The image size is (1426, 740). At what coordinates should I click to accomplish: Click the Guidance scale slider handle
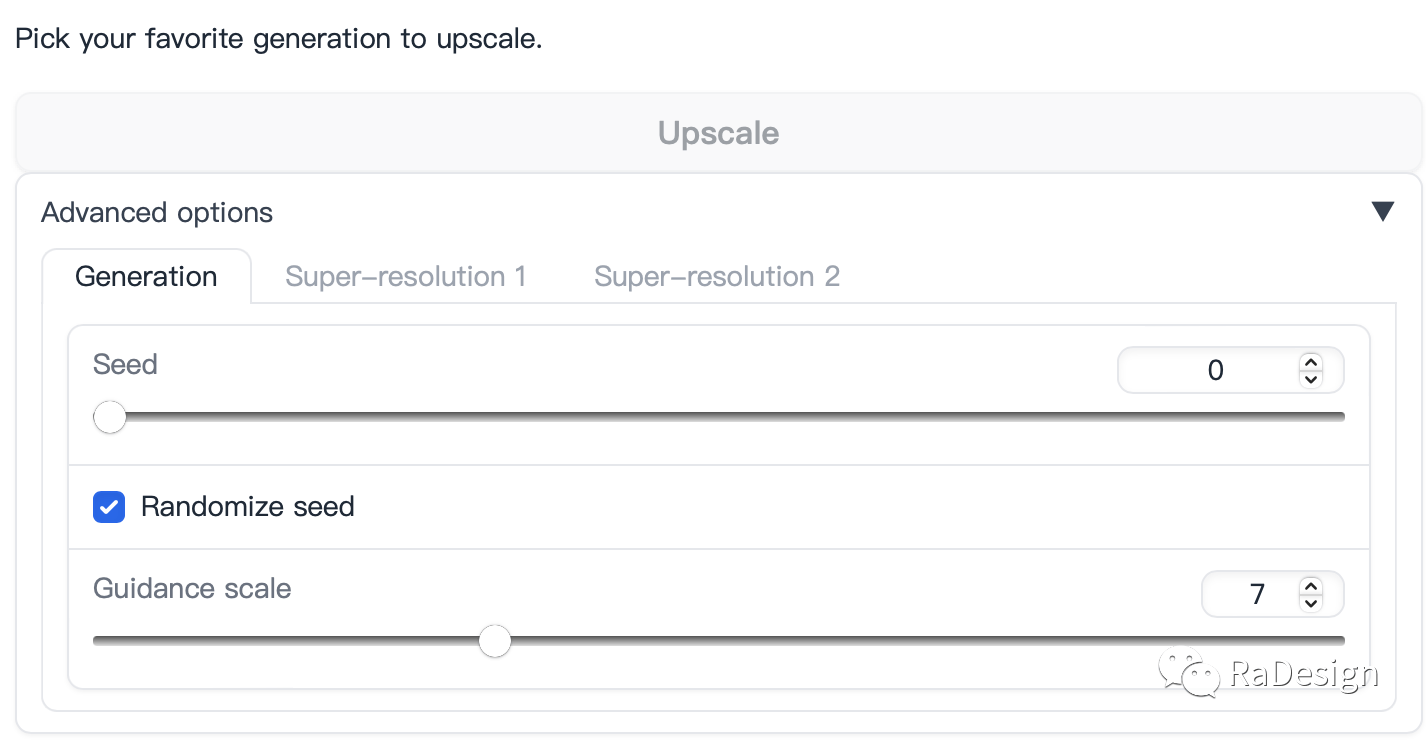point(495,641)
